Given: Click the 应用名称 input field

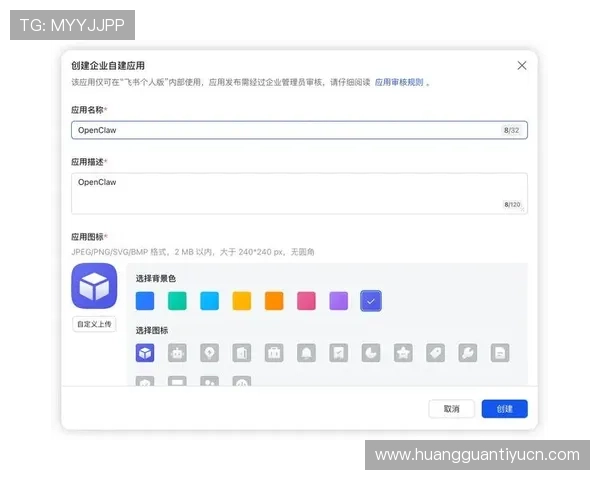Looking at the screenshot, I should [x=299, y=130].
